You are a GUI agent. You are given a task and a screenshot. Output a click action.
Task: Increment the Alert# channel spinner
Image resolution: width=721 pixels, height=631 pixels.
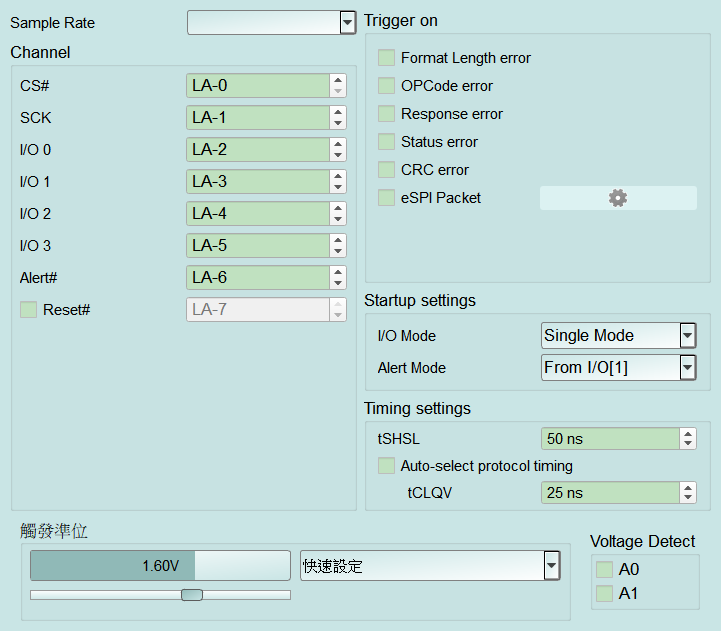[x=338, y=272]
